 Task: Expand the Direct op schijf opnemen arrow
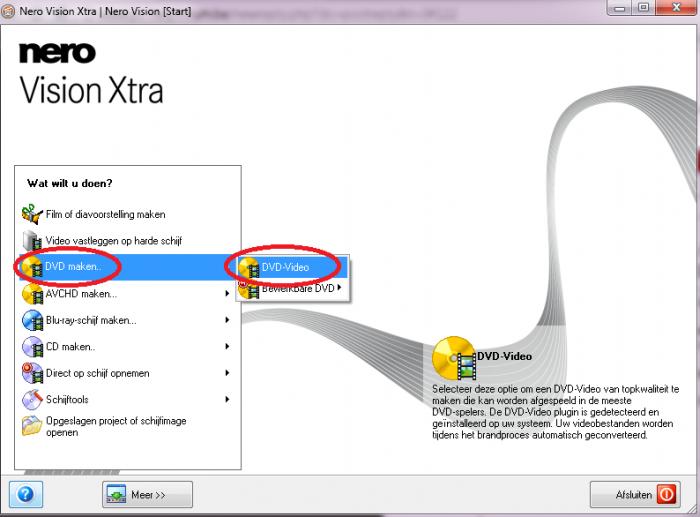227,372
